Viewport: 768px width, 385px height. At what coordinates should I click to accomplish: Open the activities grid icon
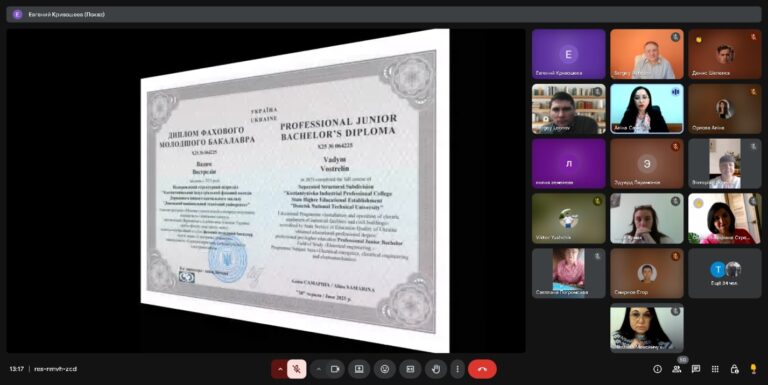[715, 369]
